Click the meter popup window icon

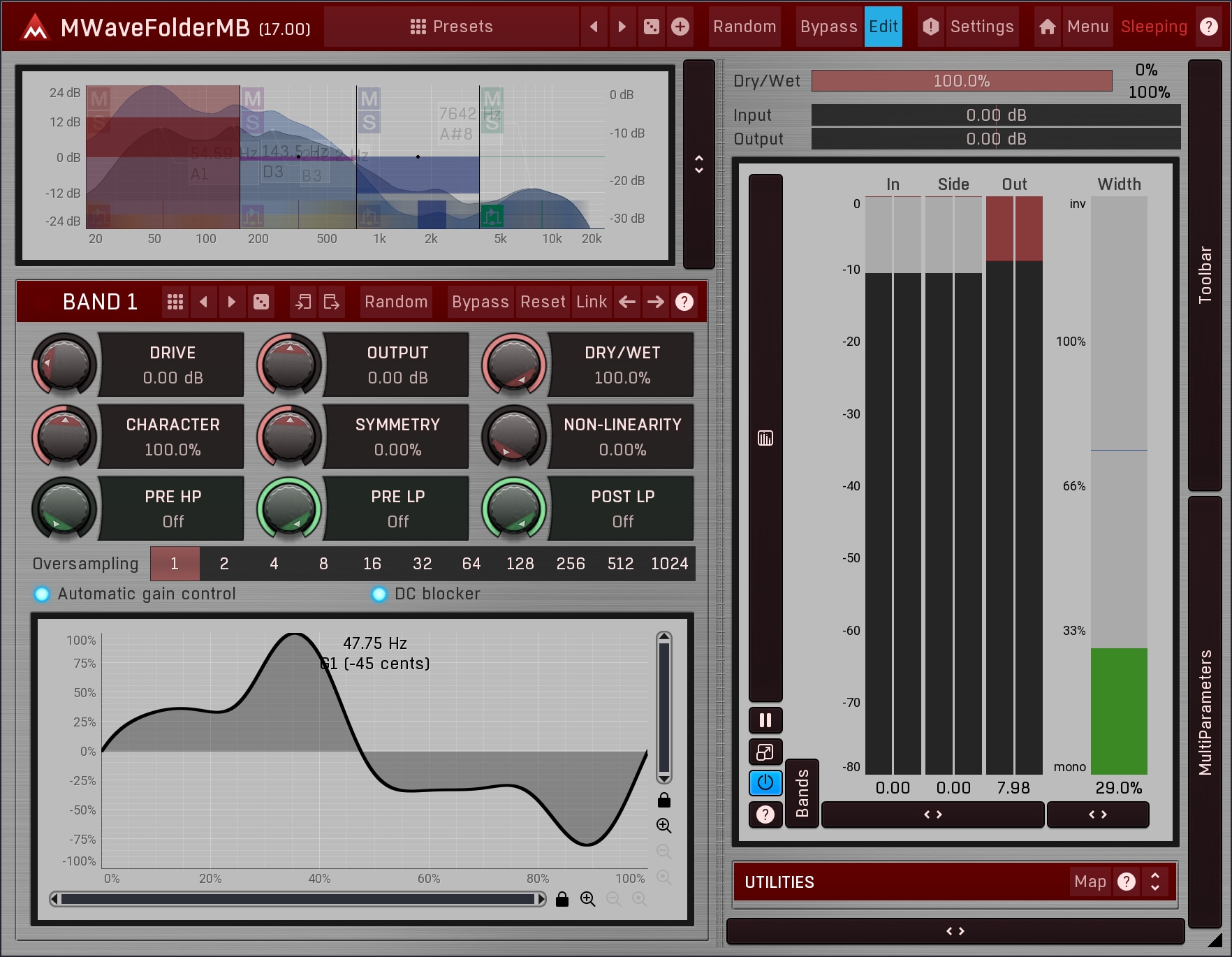click(x=765, y=752)
